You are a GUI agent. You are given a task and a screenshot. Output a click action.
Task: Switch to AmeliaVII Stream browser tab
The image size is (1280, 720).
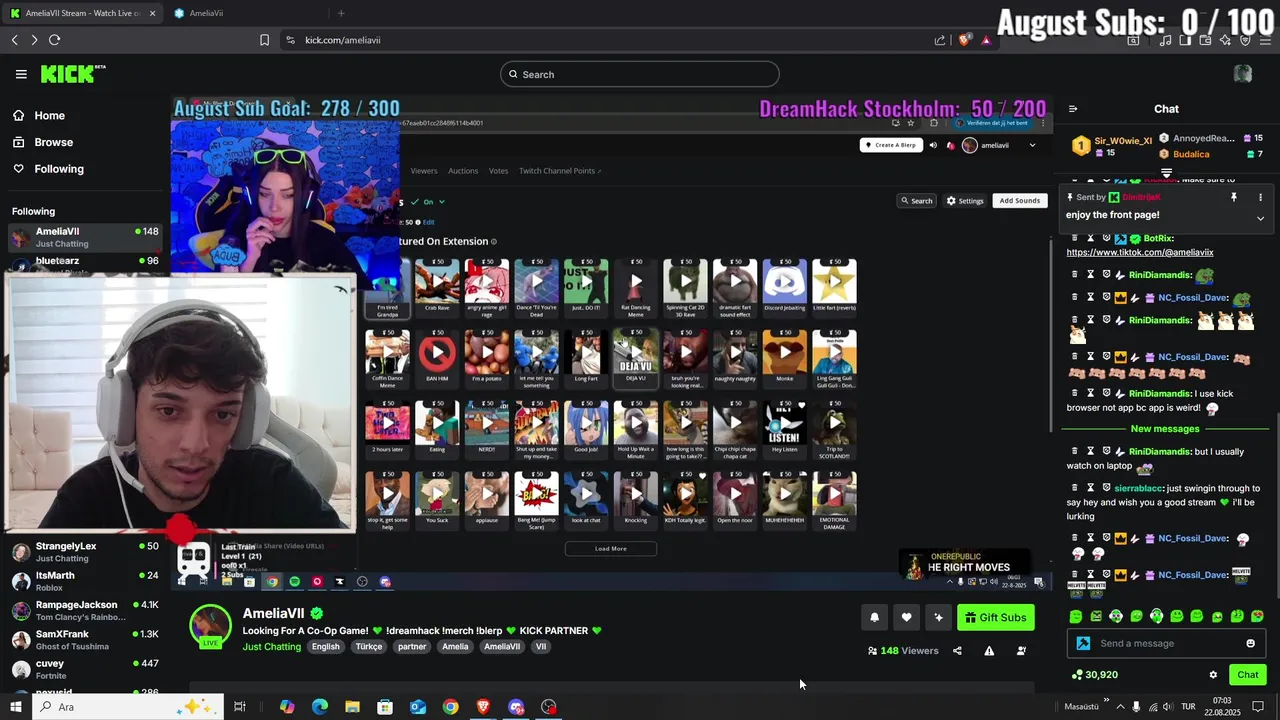[82, 13]
